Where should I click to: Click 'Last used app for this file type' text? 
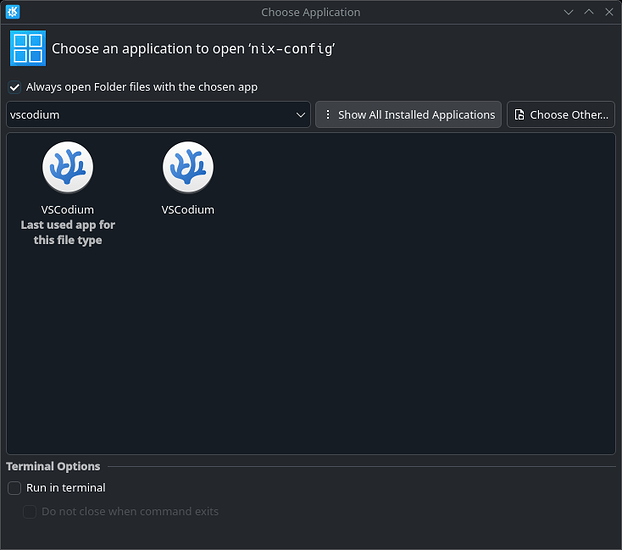pos(67,233)
